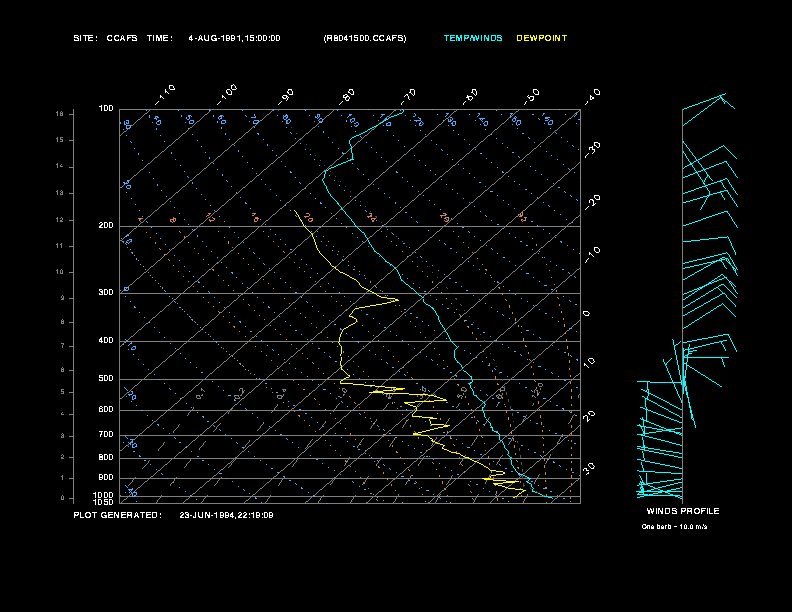Image resolution: width=792 pixels, height=612 pixels.
Task: Click the 1050 pressure label at bottom
Action: pyautogui.click(x=104, y=502)
